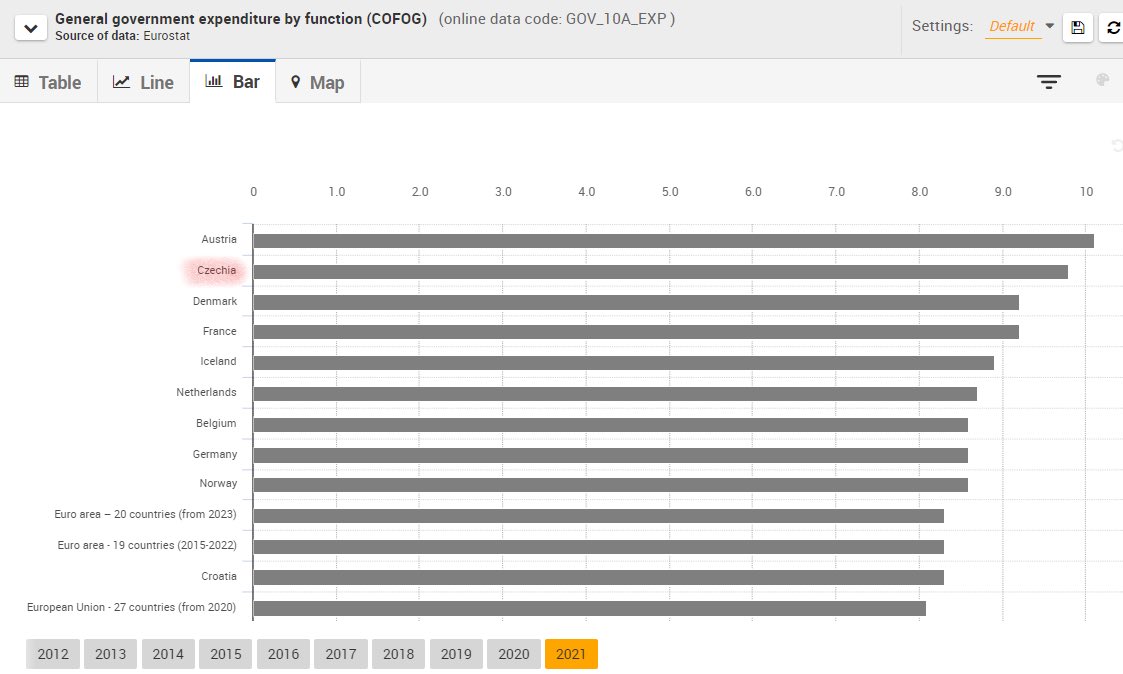Open the Default settings dropdown

point(1021,27)
